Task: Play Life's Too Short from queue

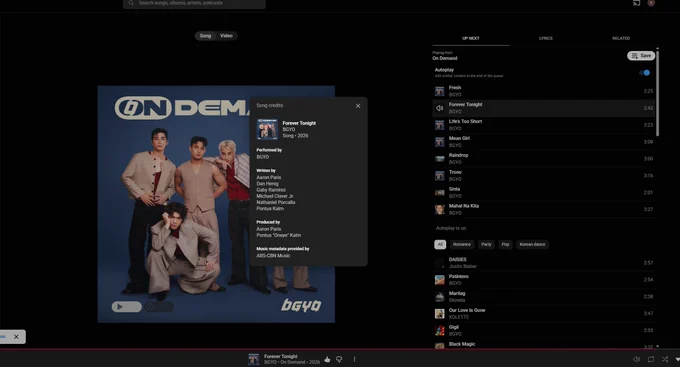Action: (x=544, y=125)
